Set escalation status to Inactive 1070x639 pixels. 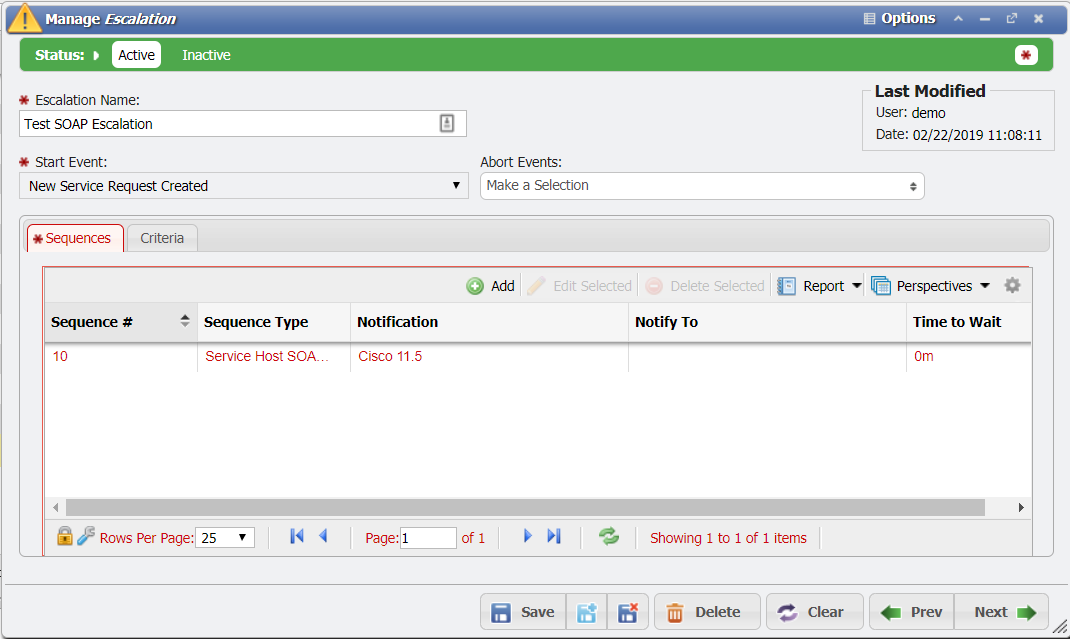(205, 55)
